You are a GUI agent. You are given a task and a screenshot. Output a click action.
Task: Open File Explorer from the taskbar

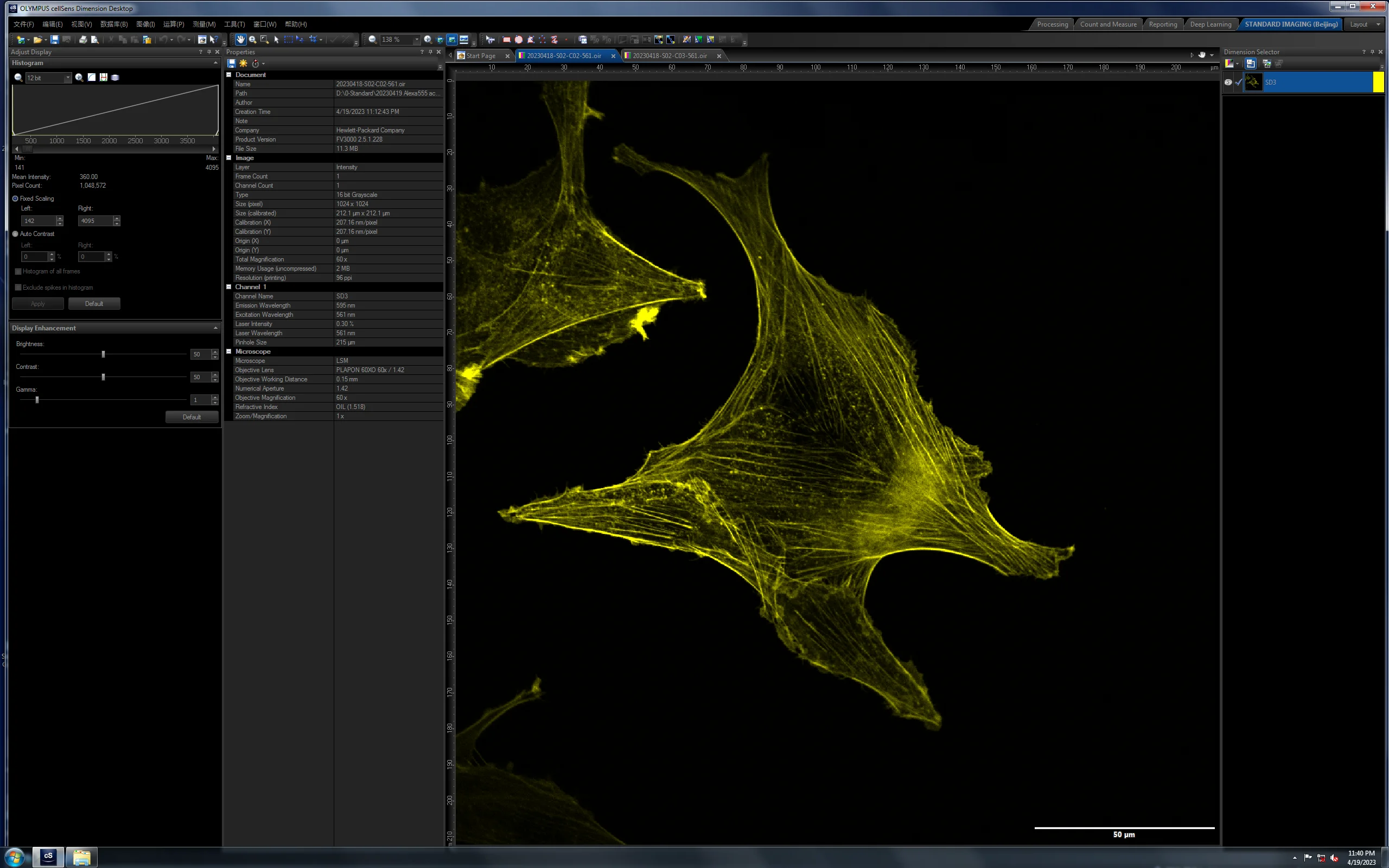pos(81,857)
